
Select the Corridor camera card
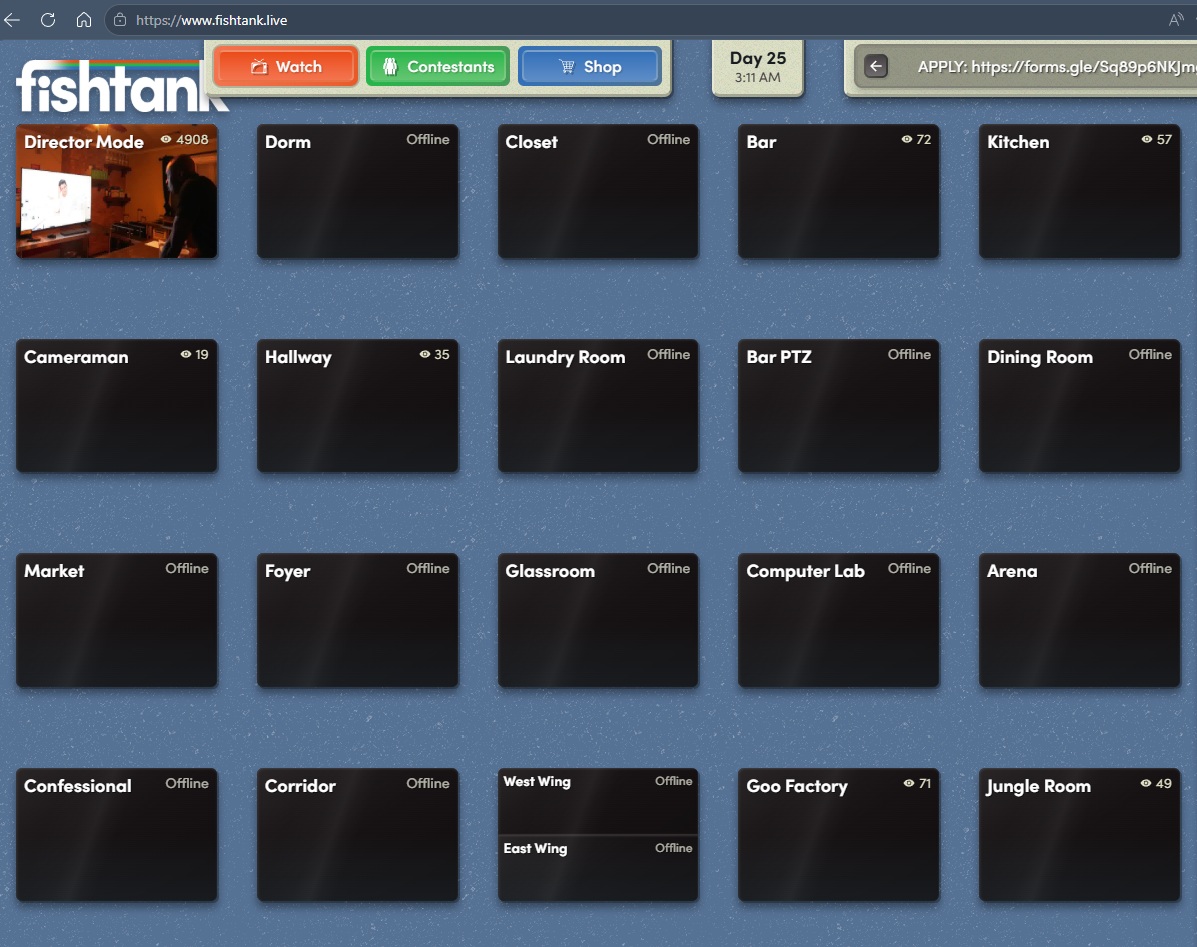(x=357, y=835)
